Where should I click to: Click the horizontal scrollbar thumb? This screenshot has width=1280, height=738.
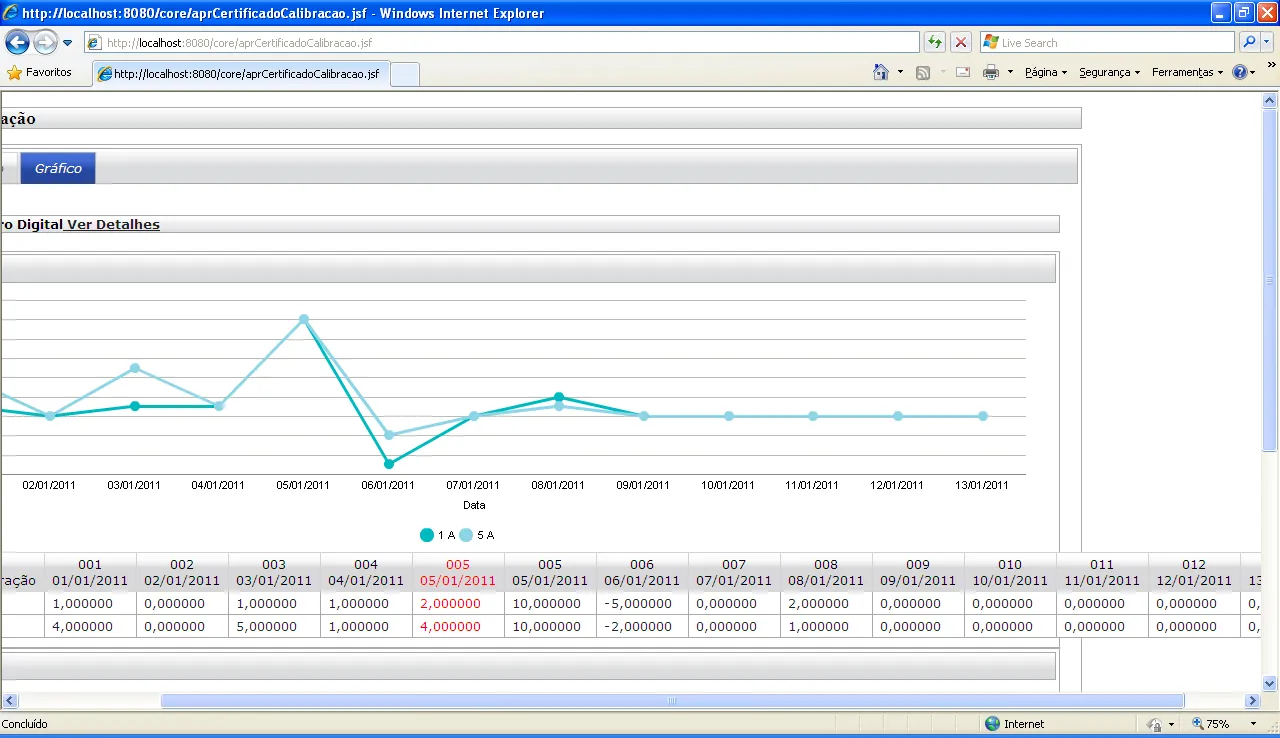click(672, 701)
